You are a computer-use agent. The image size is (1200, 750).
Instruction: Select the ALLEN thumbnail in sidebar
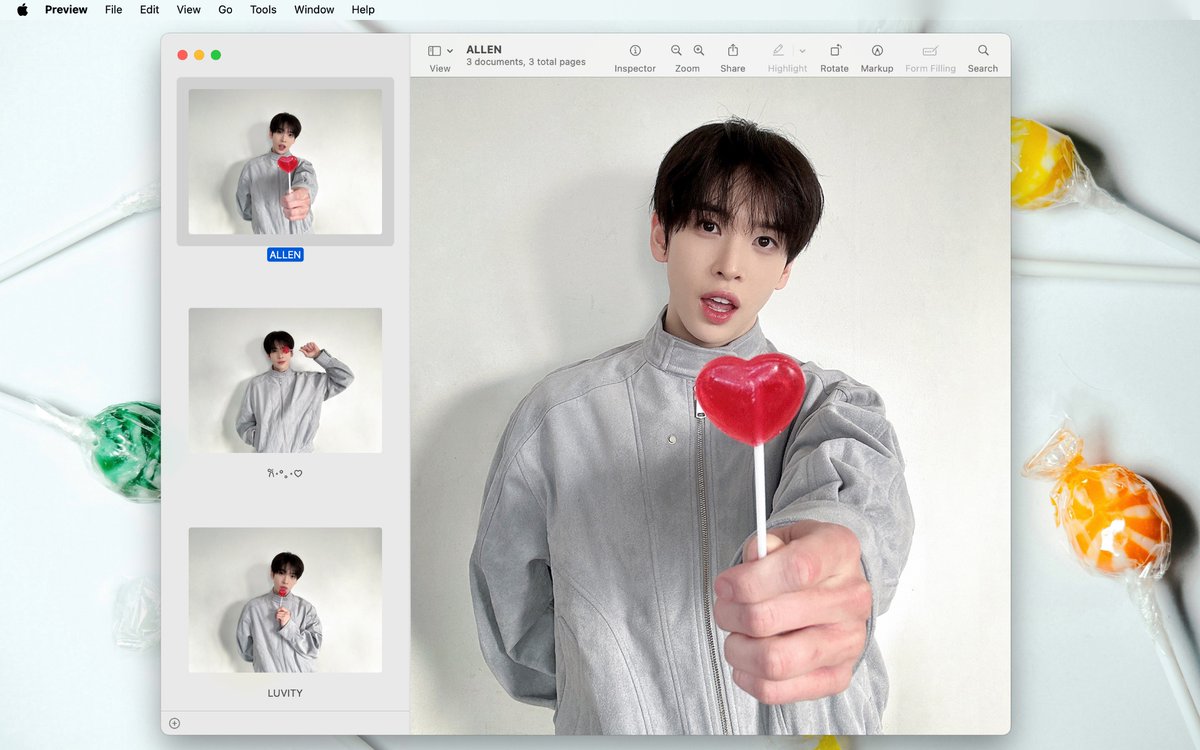285,161
